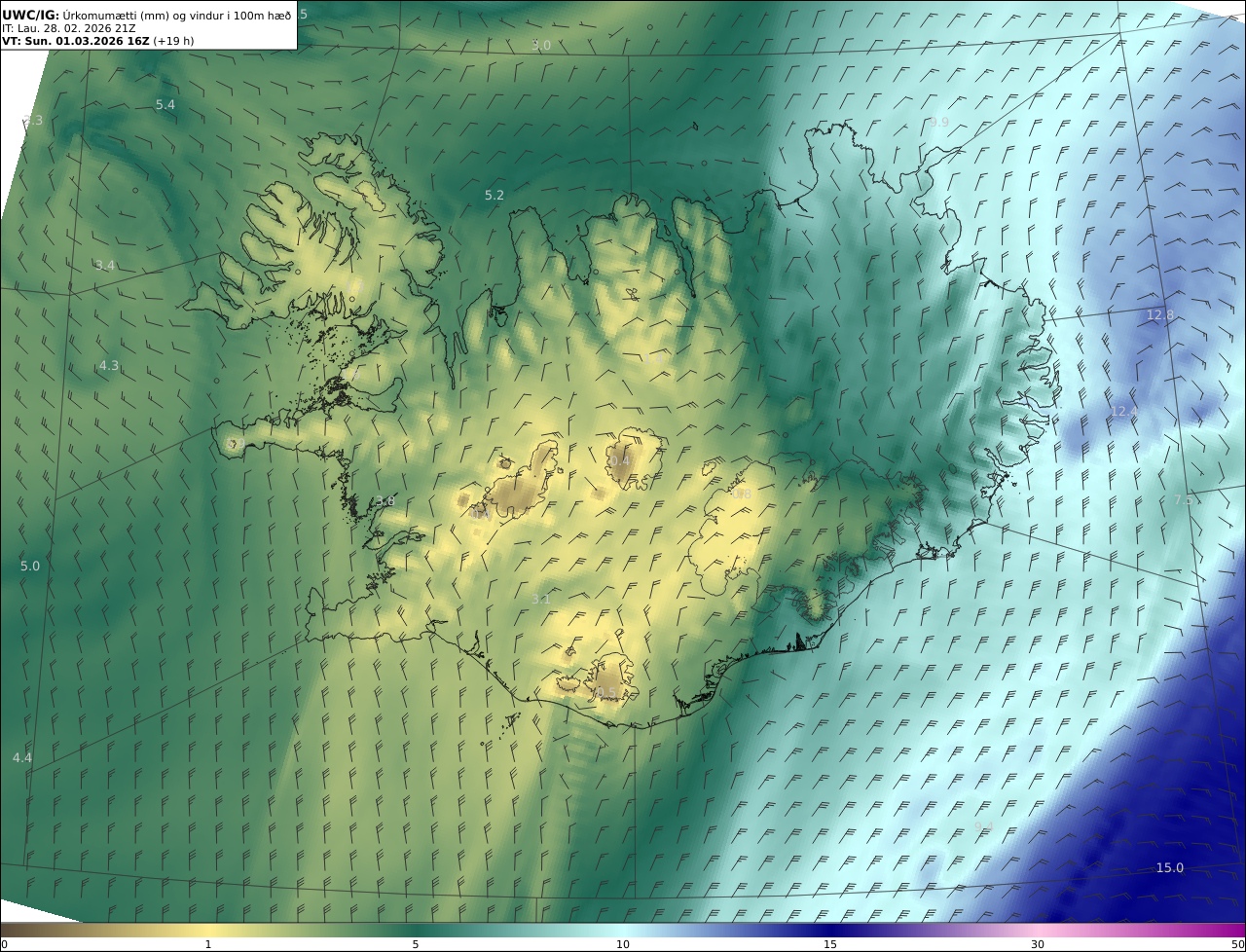Click the 3.4 value label in the west
The width and height of the screenshot is (1246, 952).
click(105, 266)
